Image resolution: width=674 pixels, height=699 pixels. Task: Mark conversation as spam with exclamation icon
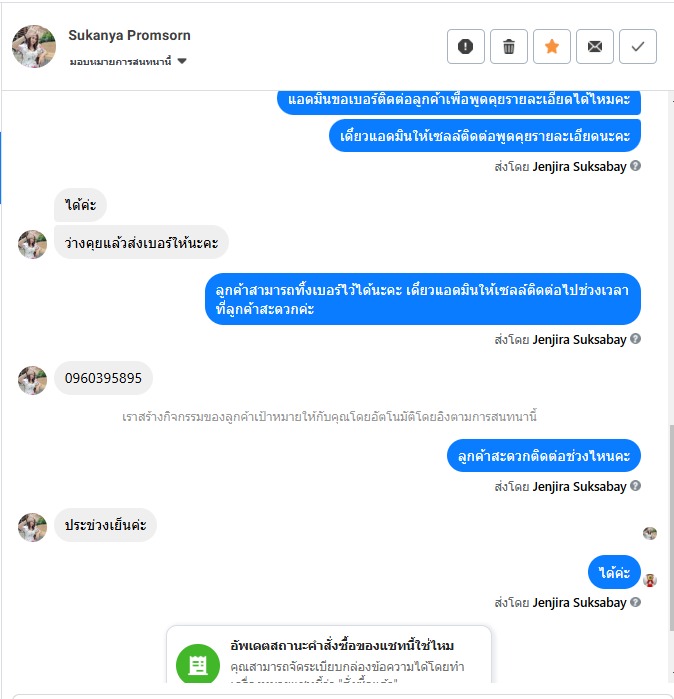[x=466, y=46]
